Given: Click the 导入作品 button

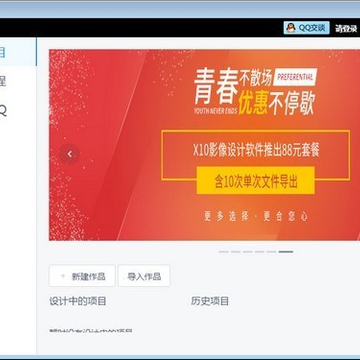Looking at the screenshot, I should (x=144, y=276).
